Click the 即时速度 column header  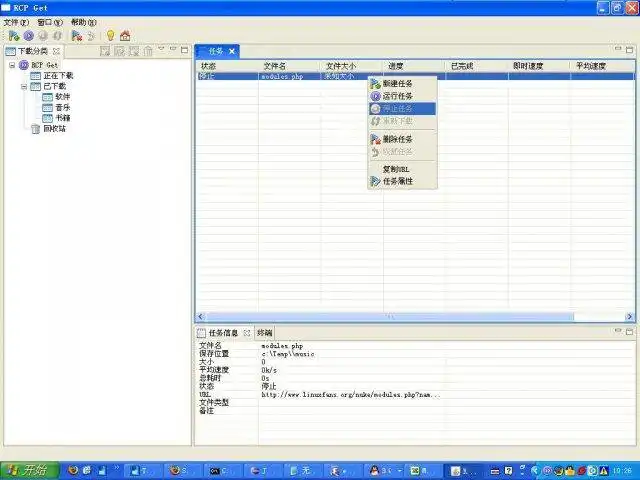(539, 66)
